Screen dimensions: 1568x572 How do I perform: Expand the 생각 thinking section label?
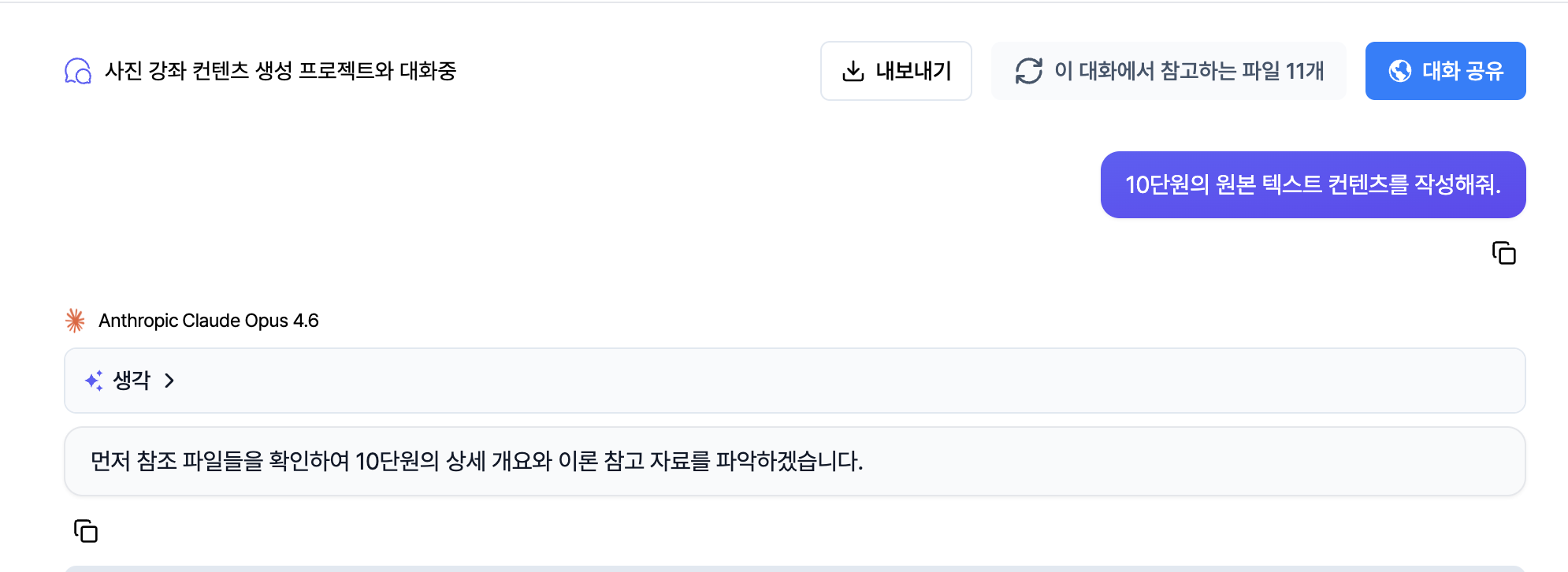pos(132,381)
